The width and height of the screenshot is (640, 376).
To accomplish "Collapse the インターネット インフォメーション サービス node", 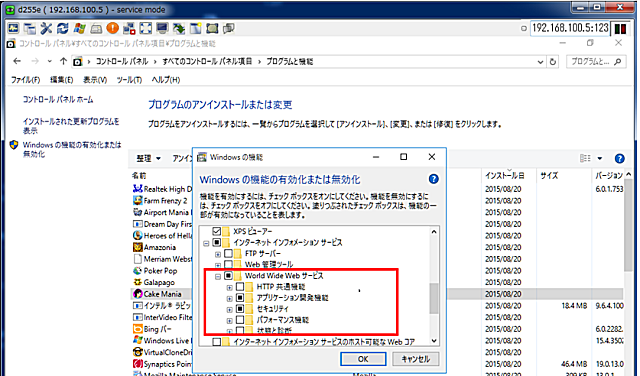I will 206,243.
